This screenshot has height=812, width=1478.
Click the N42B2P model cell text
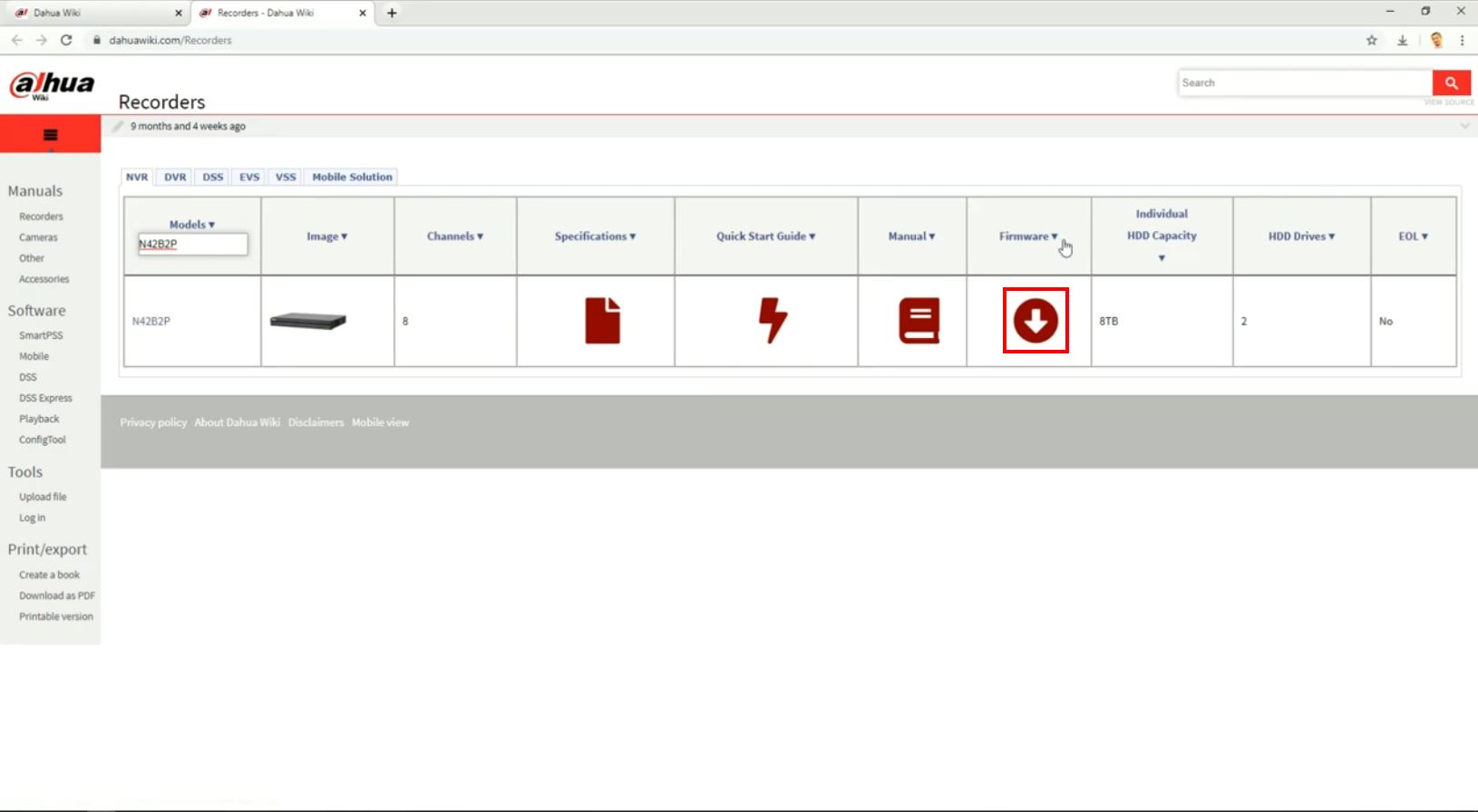click(151, 321)
